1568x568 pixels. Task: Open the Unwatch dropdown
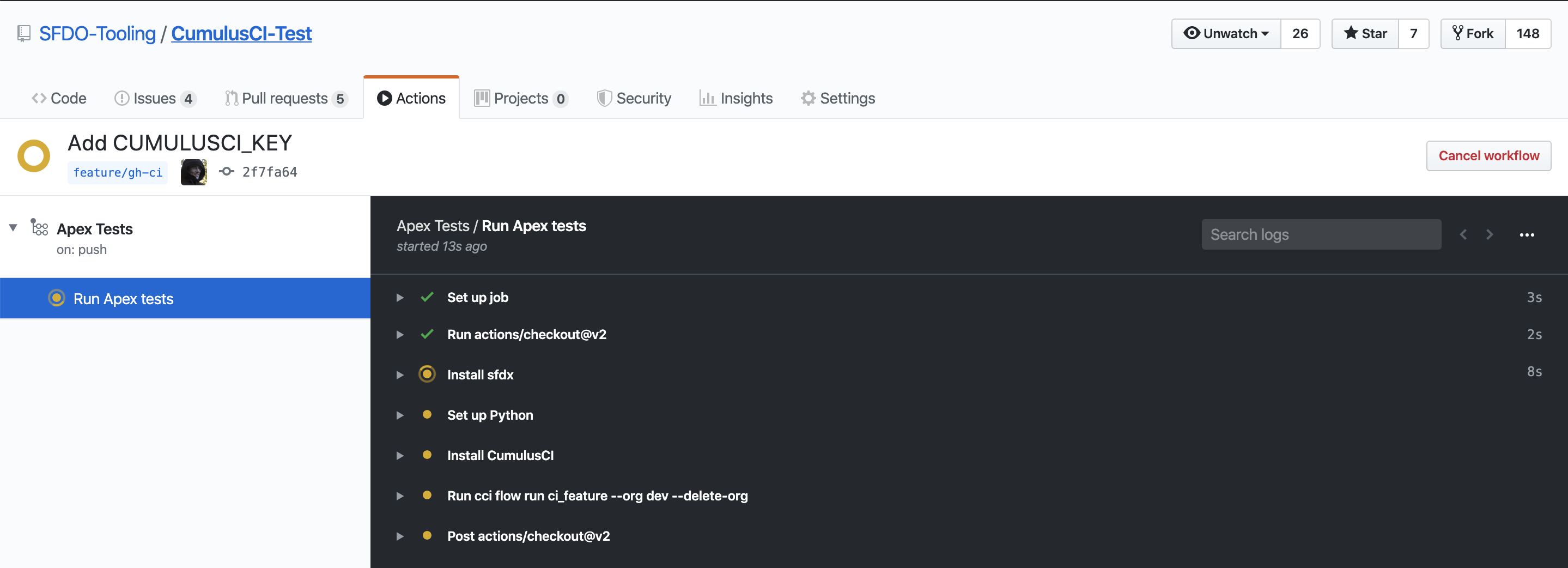(x=1225, y=33)
